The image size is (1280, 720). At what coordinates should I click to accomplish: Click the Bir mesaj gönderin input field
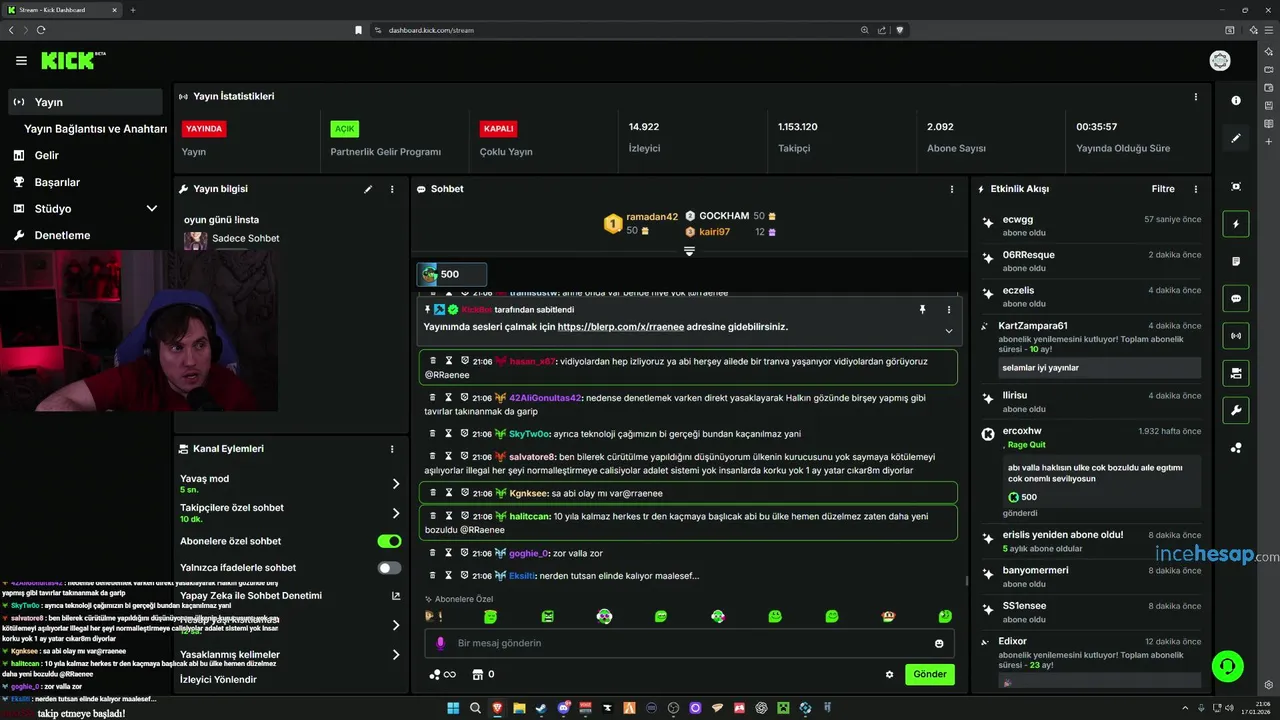pyautogui.click(x=690, y=643)
